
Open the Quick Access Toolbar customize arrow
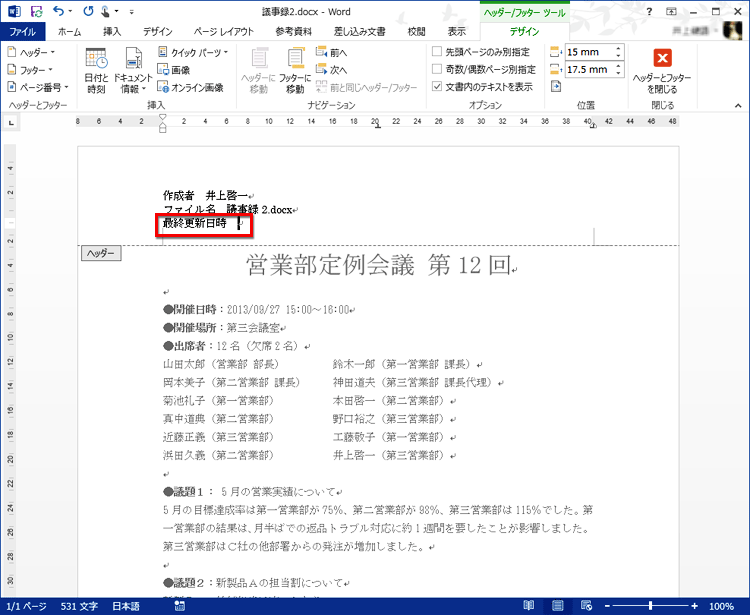pyautogui.click(x=132, y=12)
